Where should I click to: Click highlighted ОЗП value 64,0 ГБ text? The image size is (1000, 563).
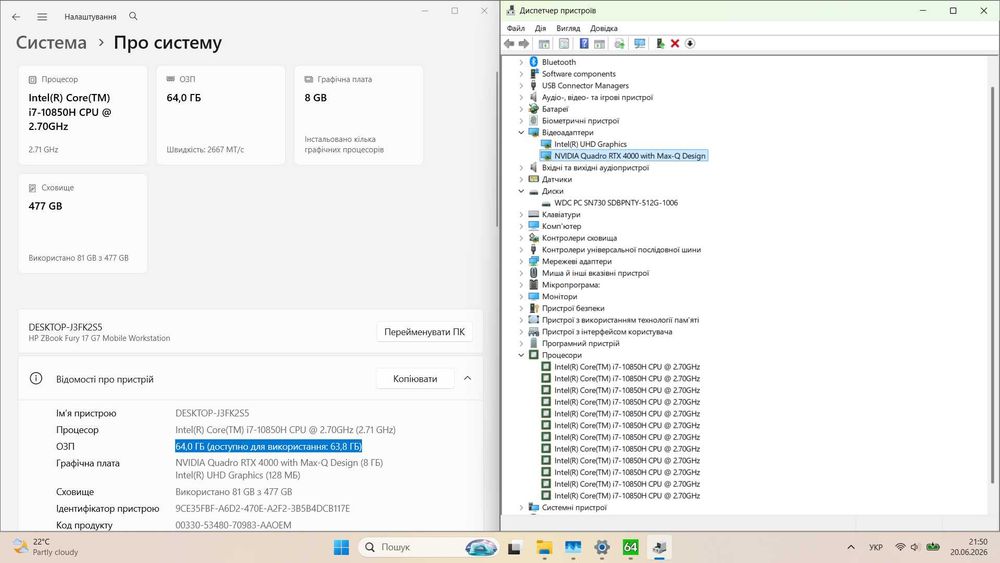268,446
